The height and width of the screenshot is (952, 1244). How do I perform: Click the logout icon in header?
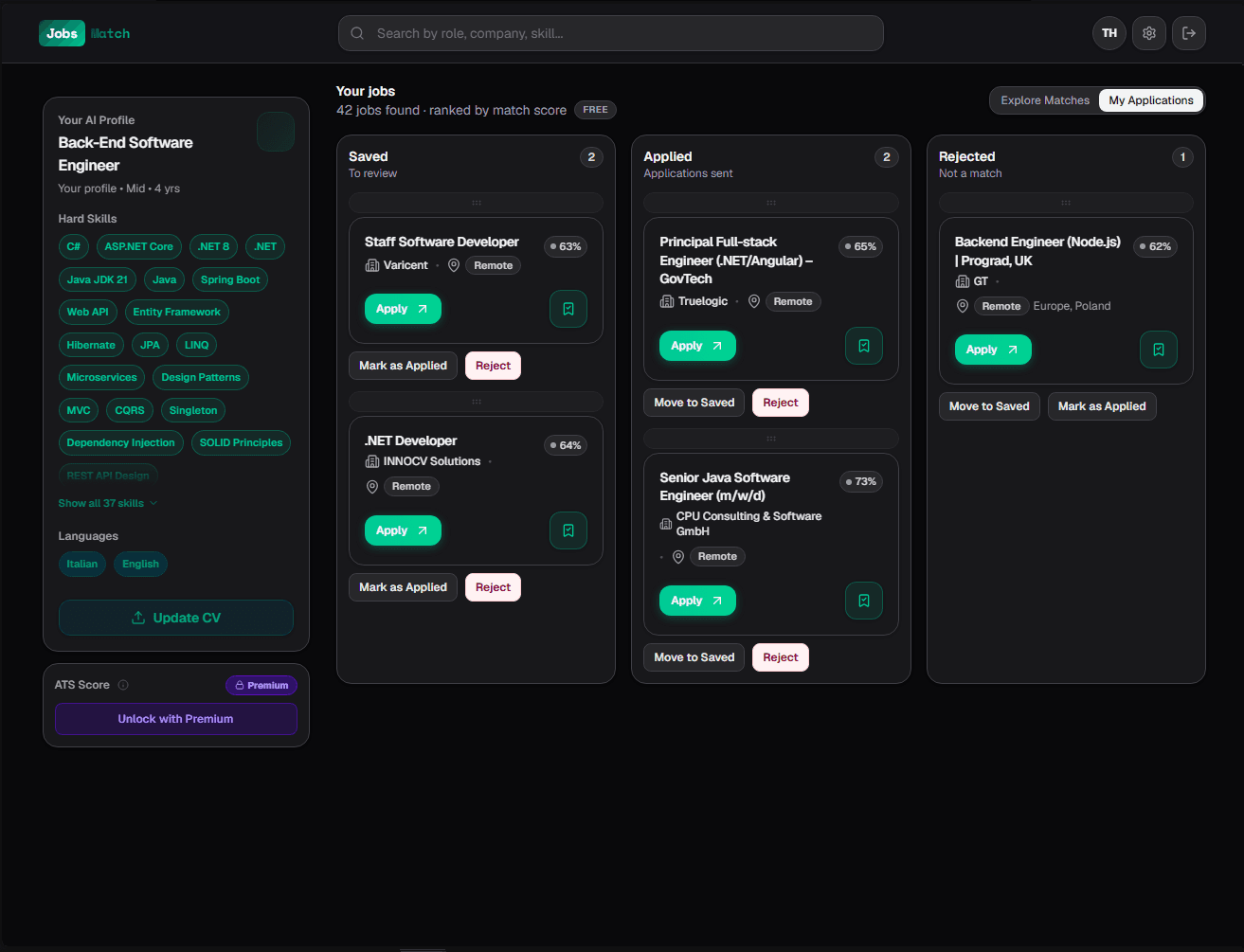1189,33
